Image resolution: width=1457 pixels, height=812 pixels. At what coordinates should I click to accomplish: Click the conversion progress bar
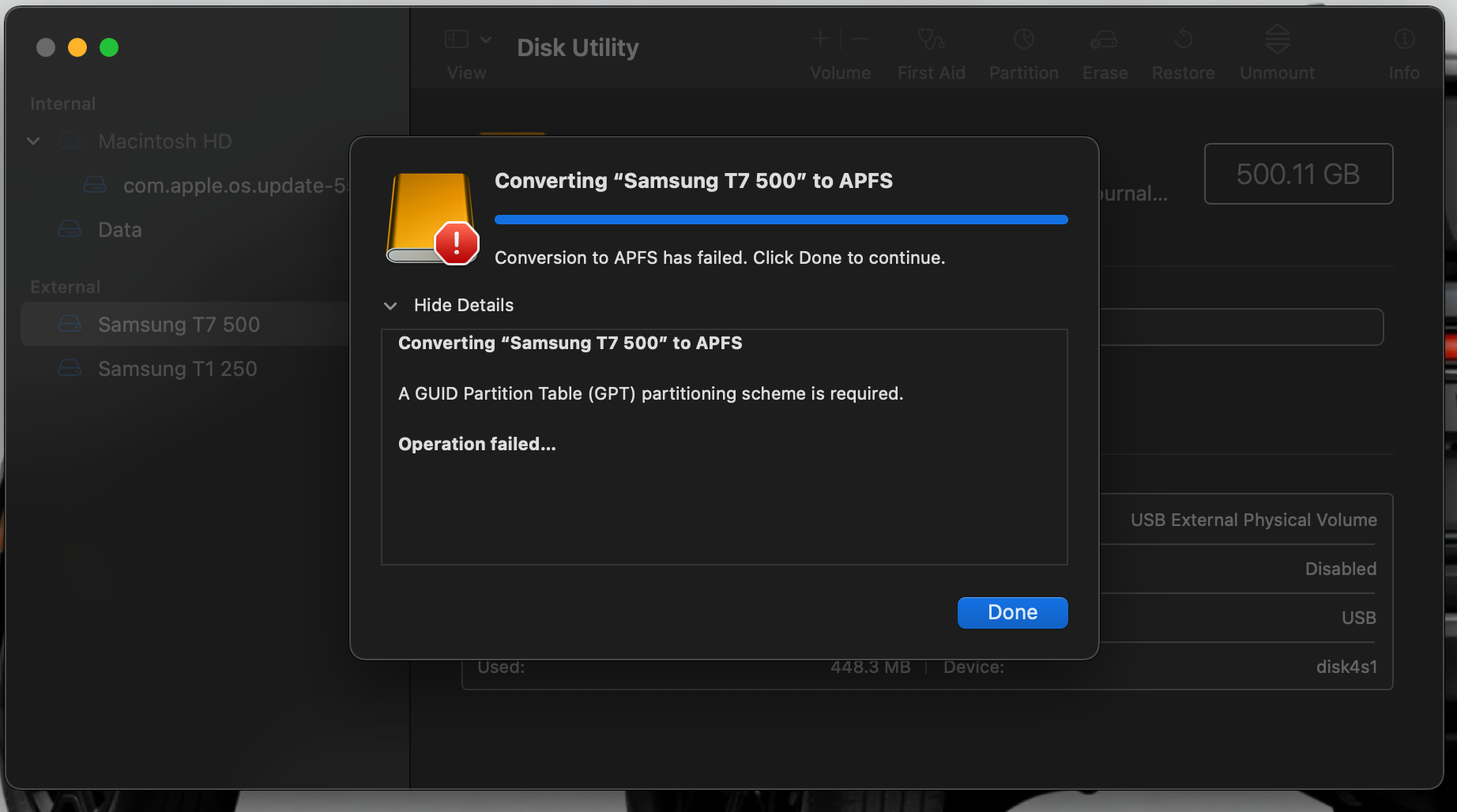781,220
